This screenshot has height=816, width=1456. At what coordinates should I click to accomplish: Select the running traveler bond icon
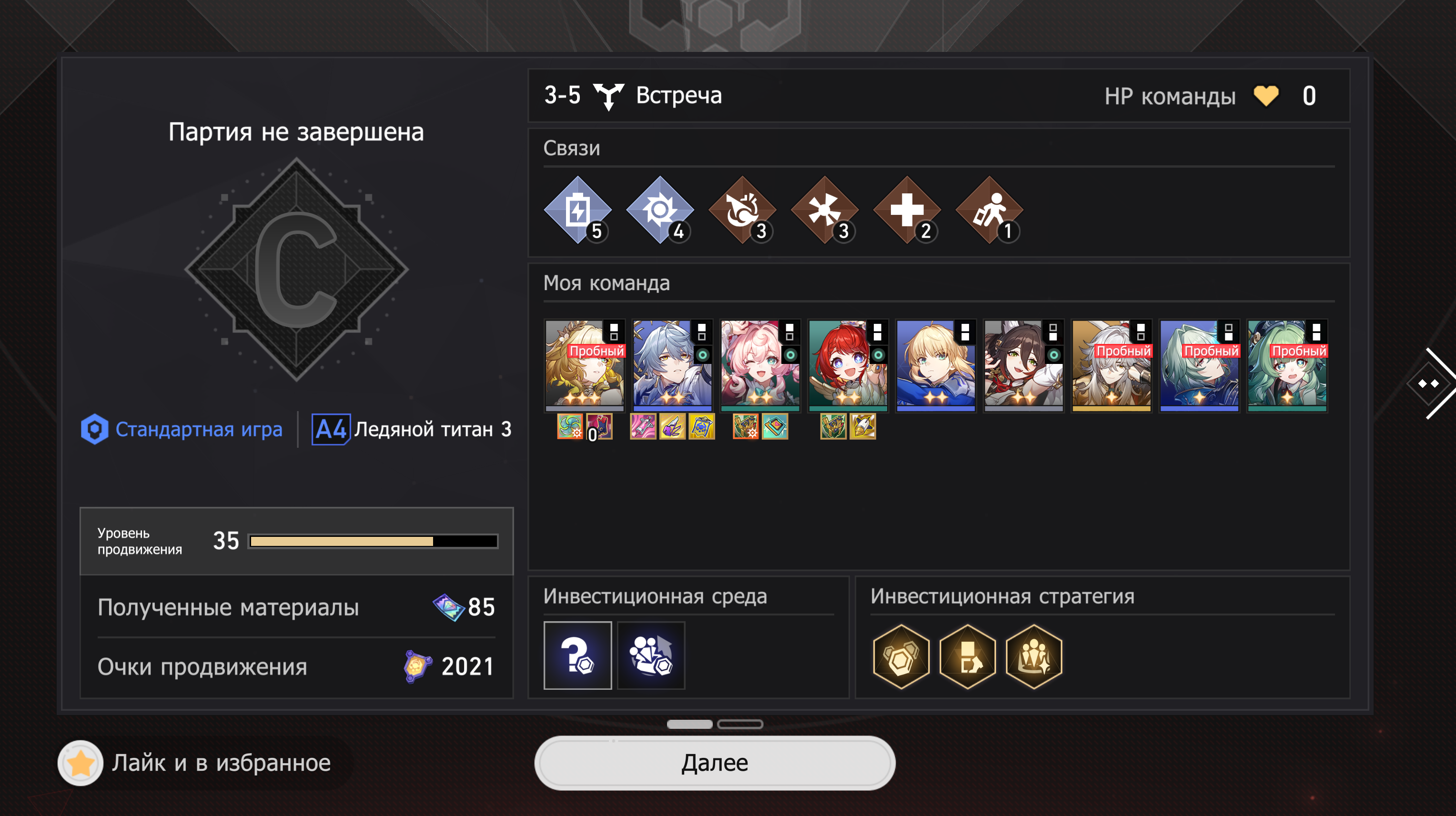click(989, 210)
